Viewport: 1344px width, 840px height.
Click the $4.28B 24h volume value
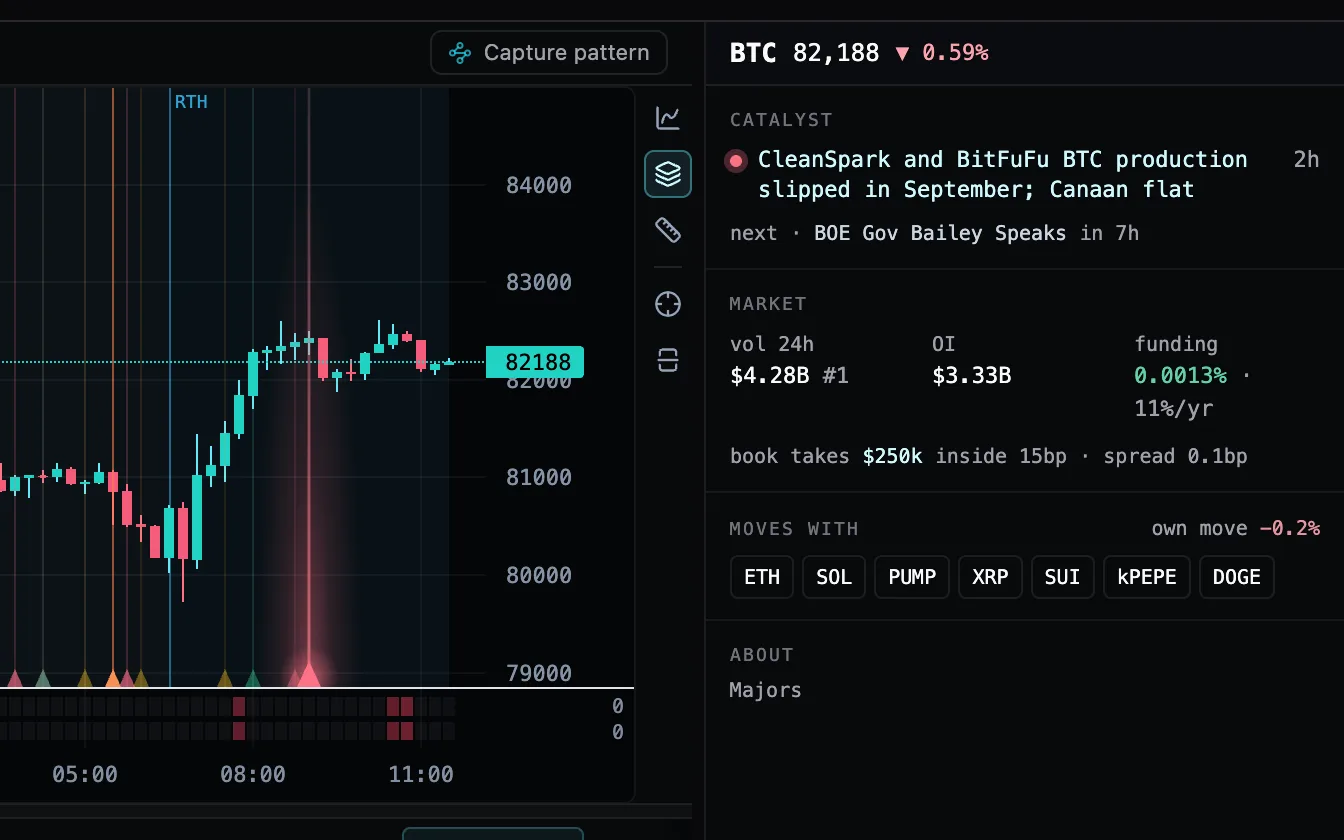pyautogui.click(x=770, y=376)
